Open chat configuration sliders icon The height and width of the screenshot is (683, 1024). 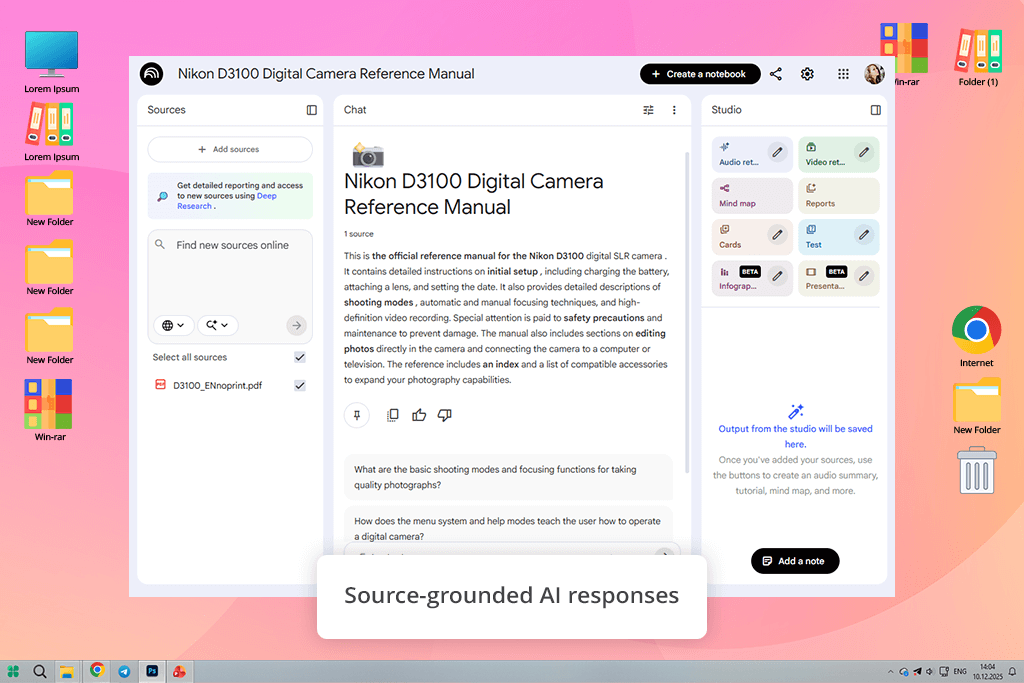648,110
